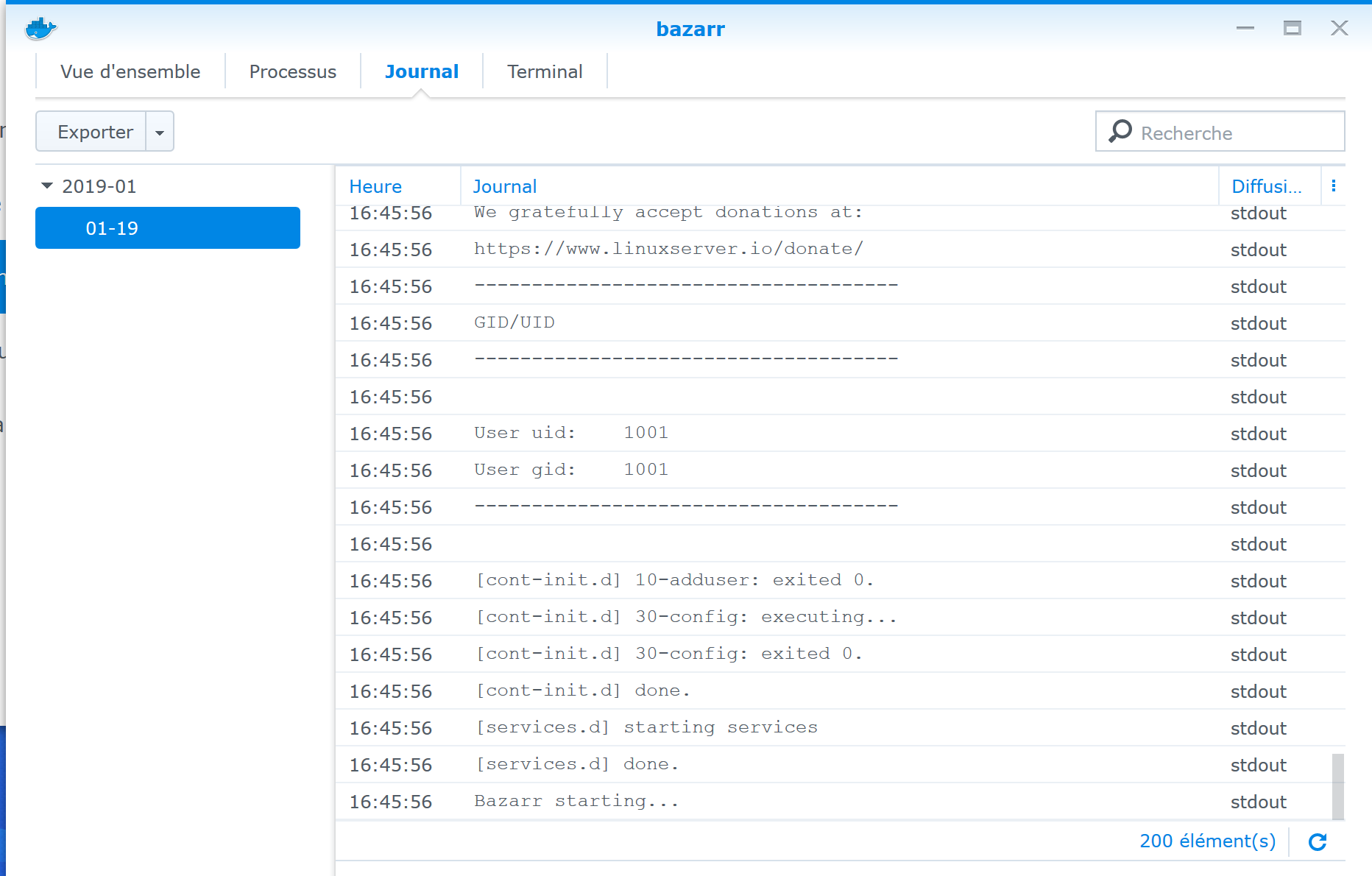
Task: Sort entries by the Journal column
Action: [505, 186]
